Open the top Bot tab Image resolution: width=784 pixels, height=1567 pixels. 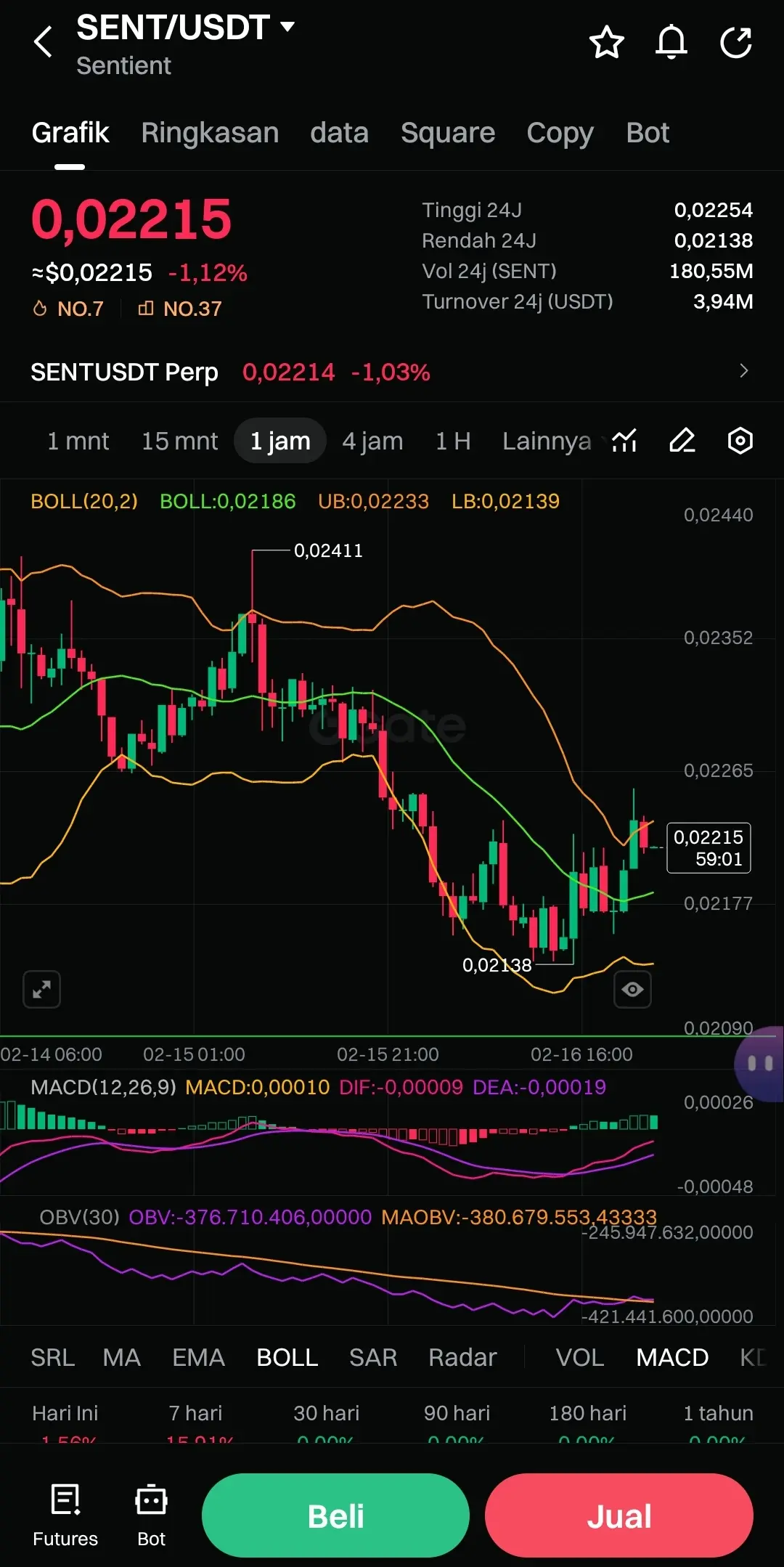click(x=648, y=133)
